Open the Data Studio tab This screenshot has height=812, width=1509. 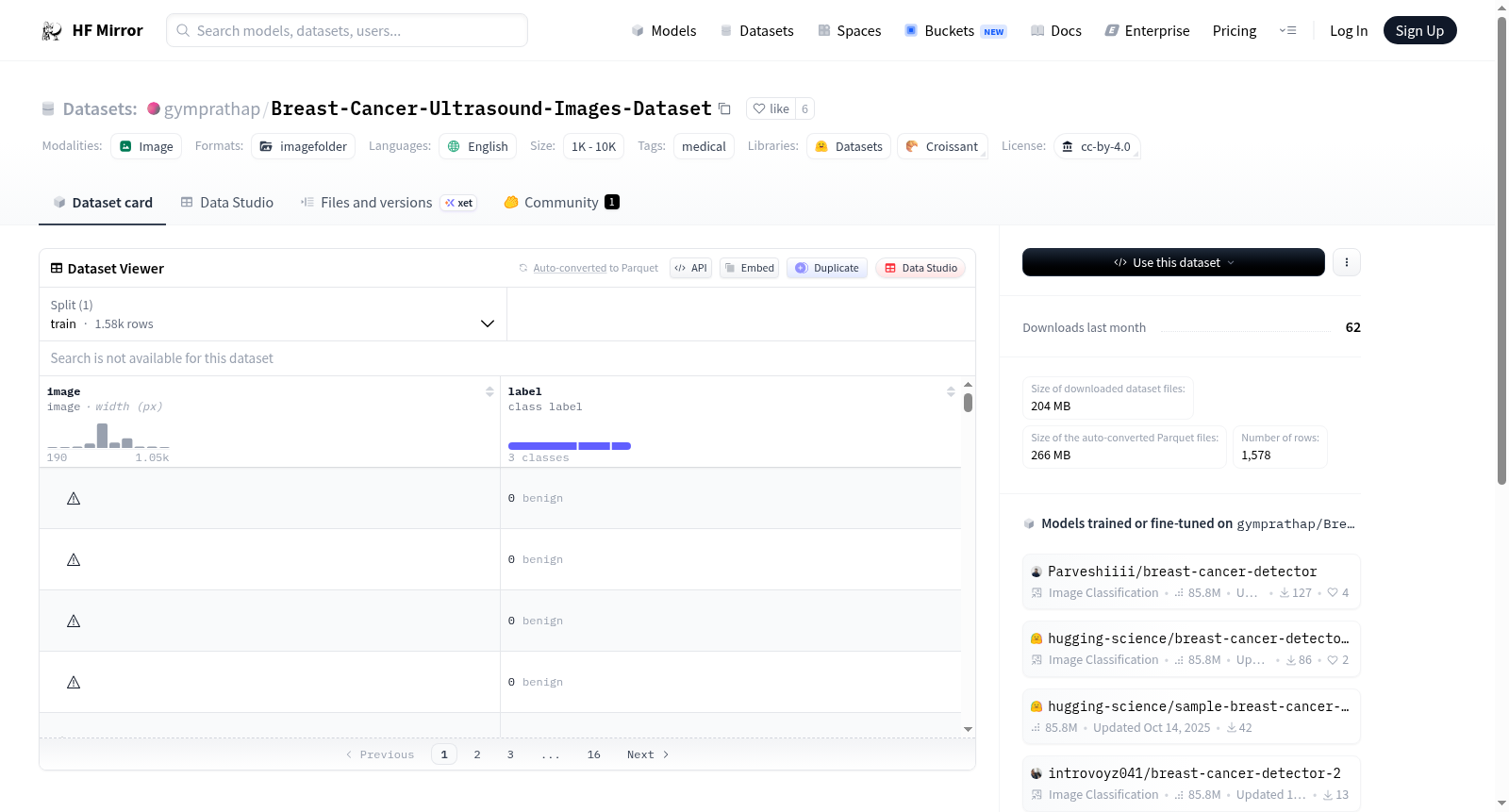(x=227, y=203)
